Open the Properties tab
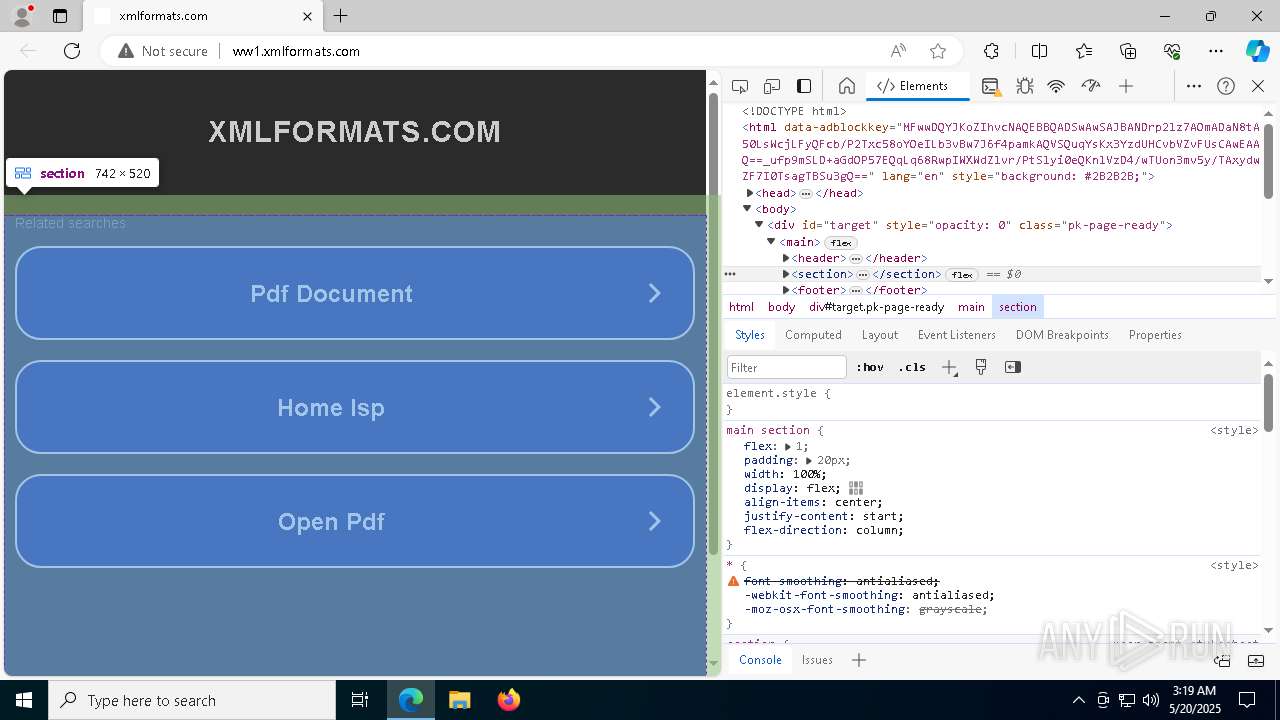1280x720 pixels. click(1155, 335)
